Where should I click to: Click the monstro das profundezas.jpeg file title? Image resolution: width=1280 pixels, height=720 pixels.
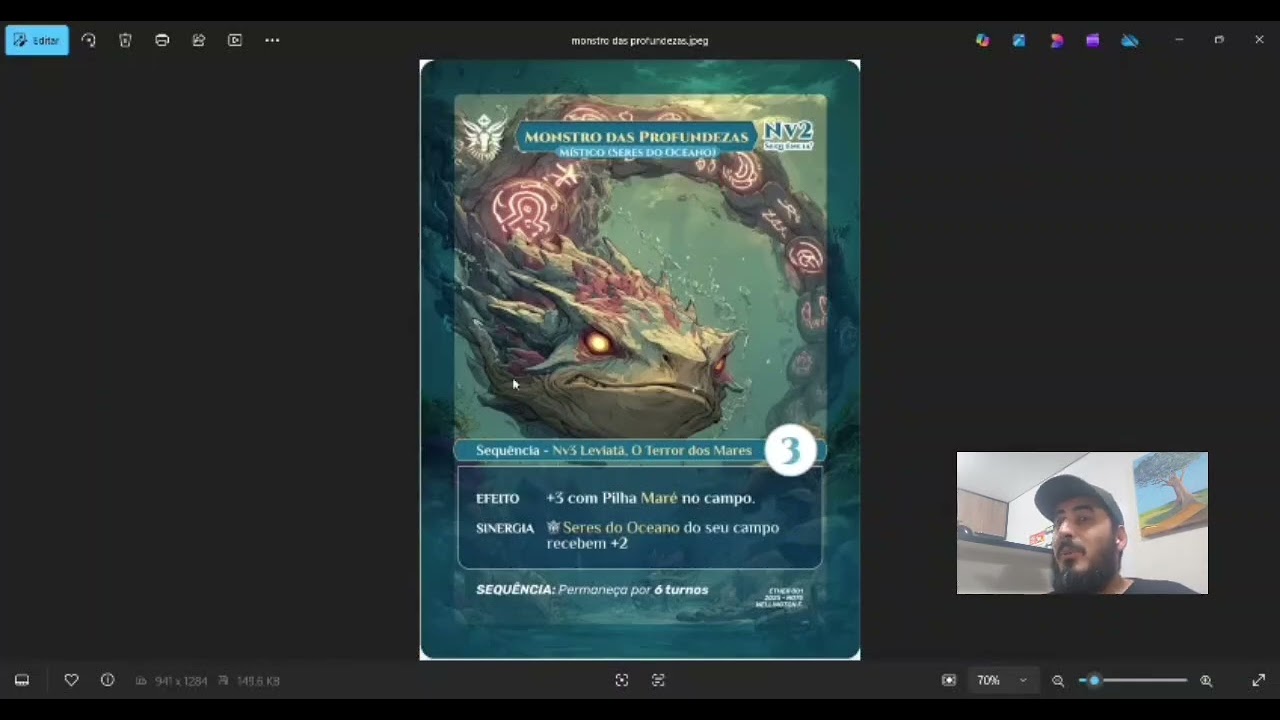pyautogui.click(x=640, y=41)
